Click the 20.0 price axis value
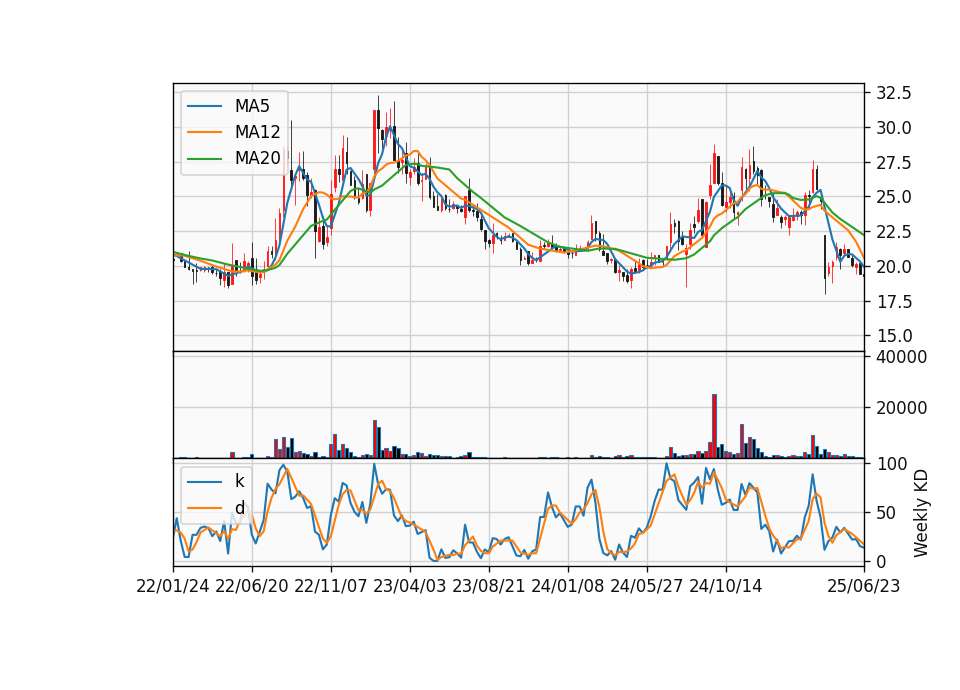Screen dimensions: 960x690 coord(894,267)
